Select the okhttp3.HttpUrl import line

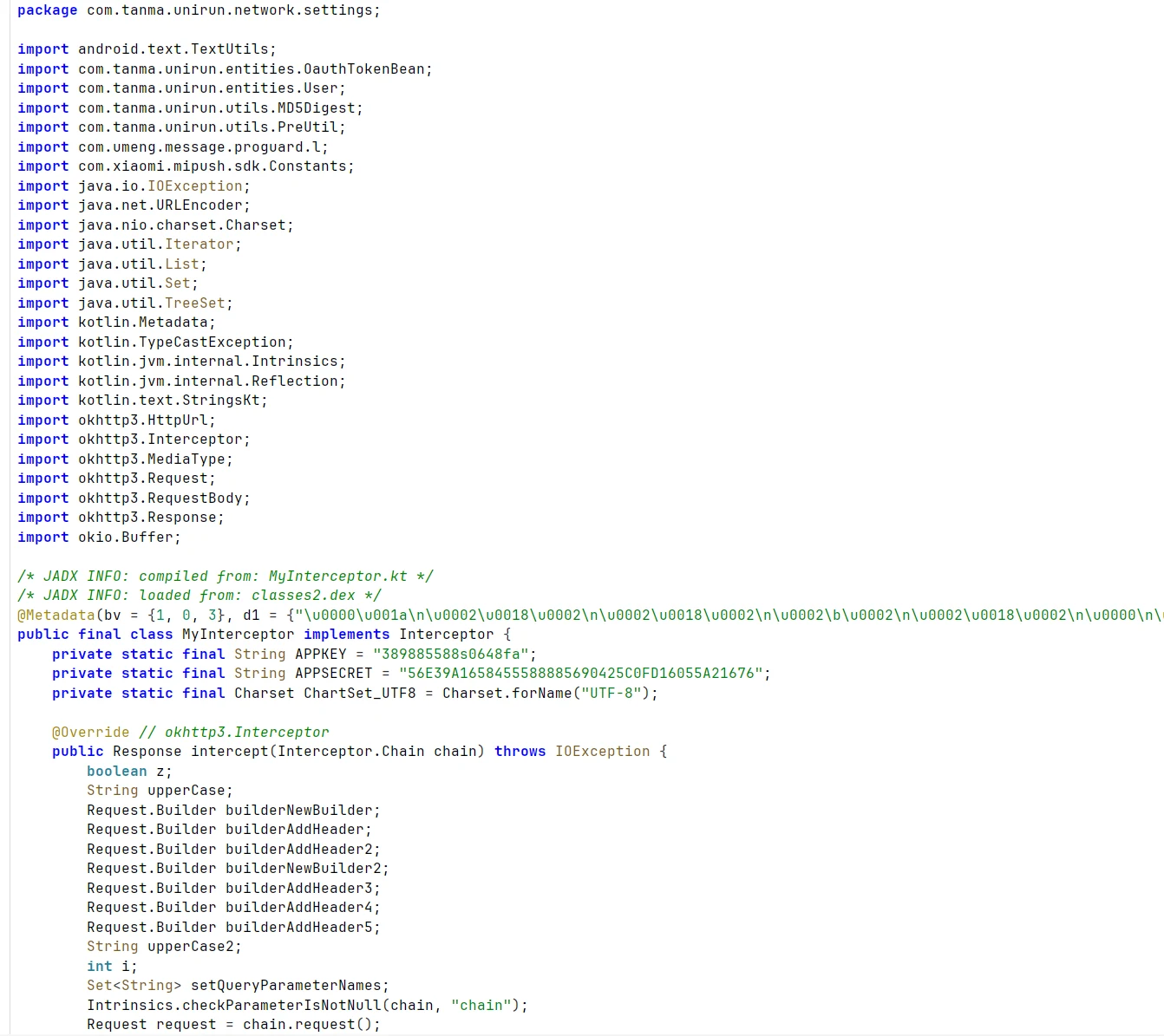[116, 420]
